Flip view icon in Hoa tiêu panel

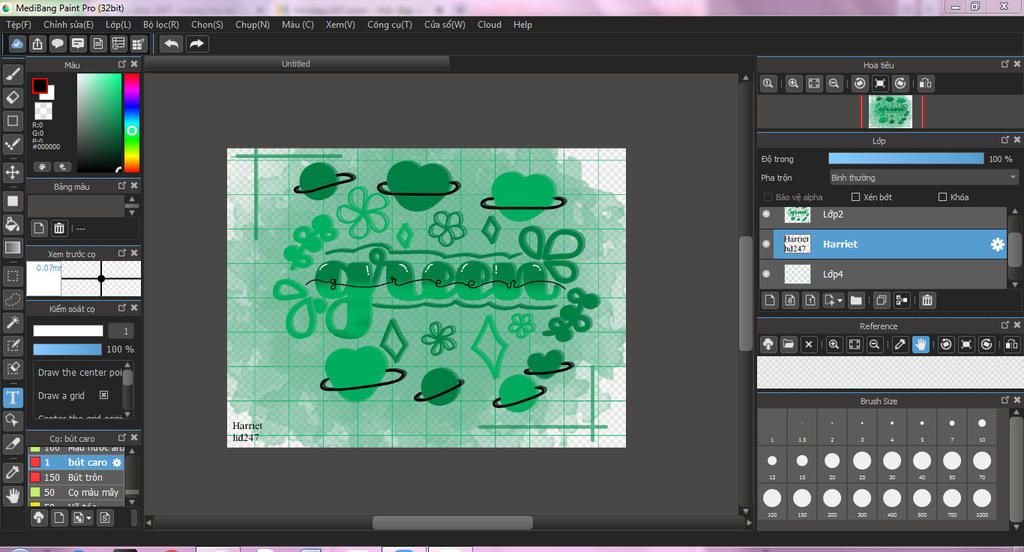click(925, 84)
